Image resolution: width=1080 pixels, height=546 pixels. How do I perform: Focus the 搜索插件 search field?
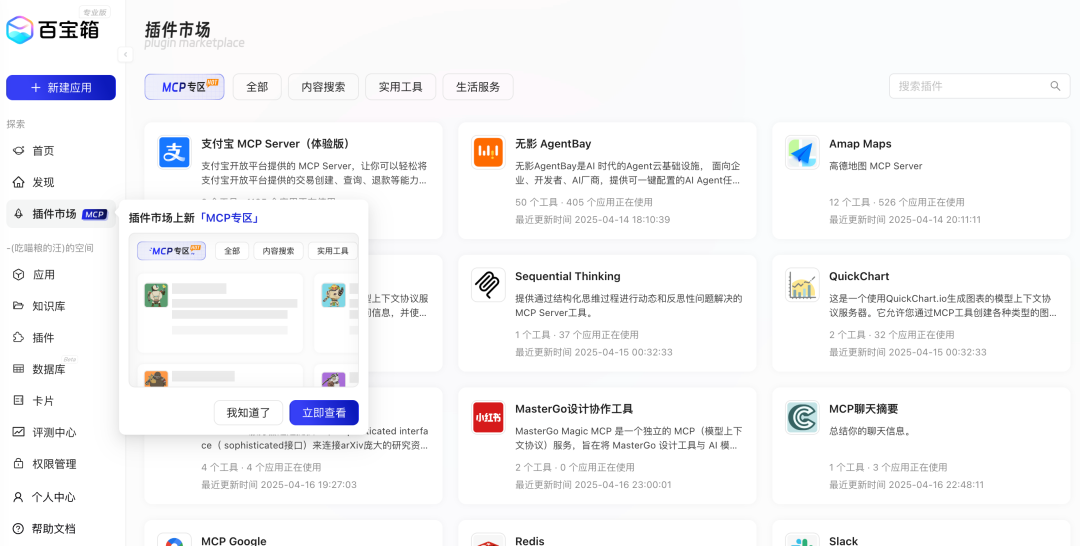(x=979, y=86)
